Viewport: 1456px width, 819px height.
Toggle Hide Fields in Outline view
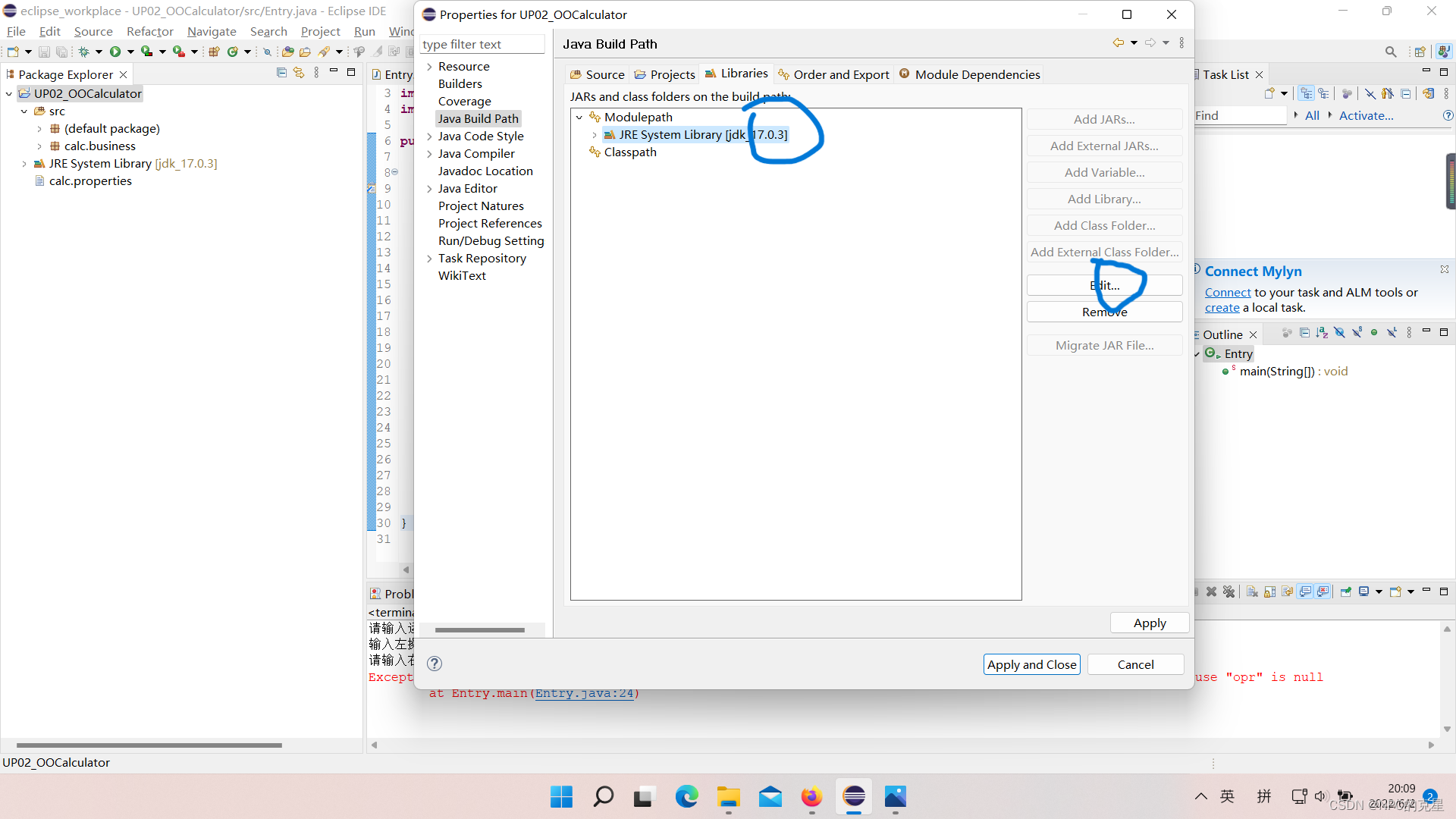pos(1339,333)
